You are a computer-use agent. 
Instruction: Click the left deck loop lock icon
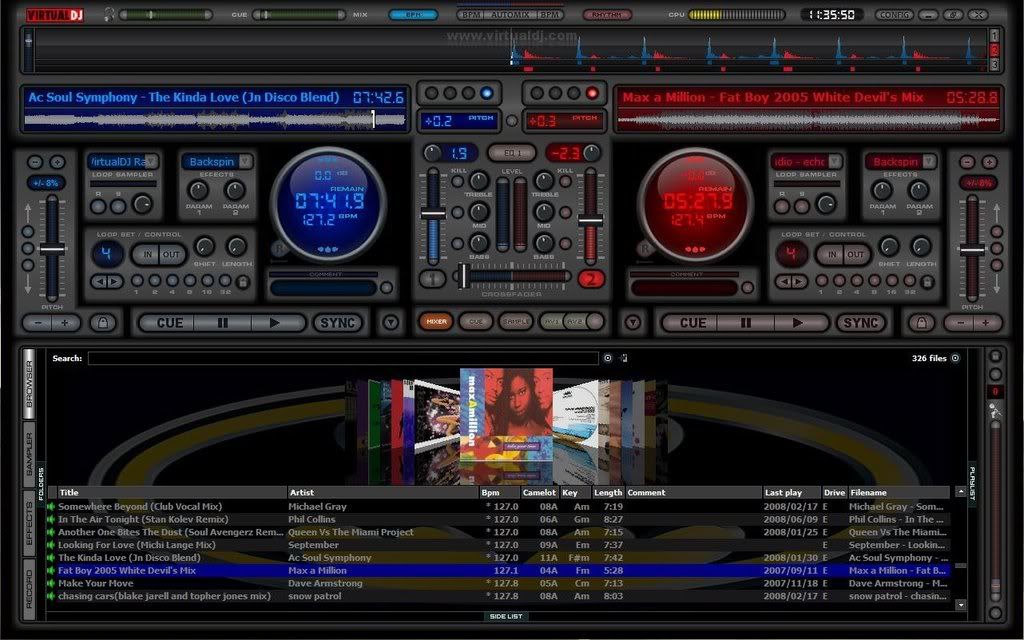[x=242, y=281]
